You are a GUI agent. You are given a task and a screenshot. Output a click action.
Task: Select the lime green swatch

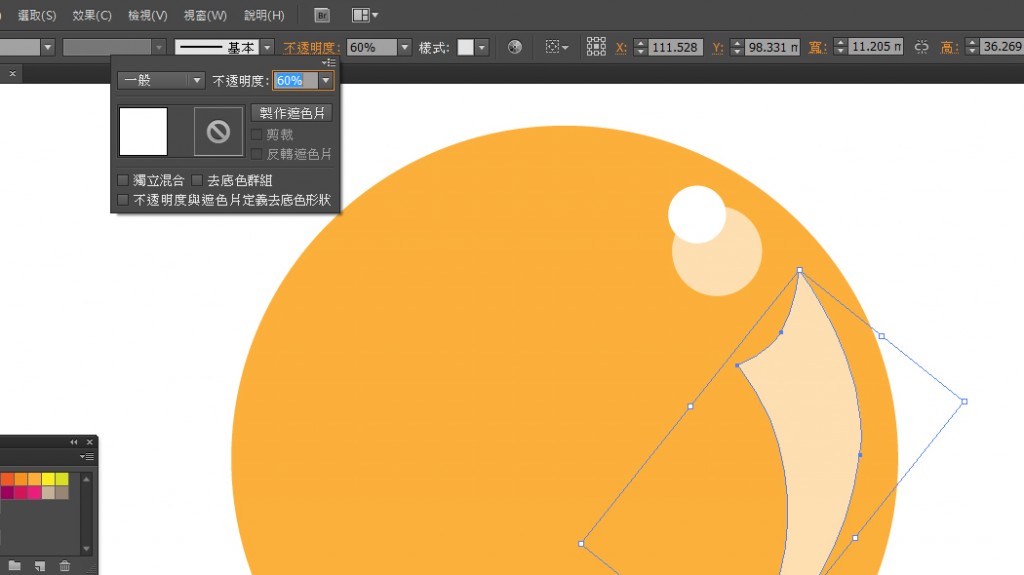click(x=62, y=479)
